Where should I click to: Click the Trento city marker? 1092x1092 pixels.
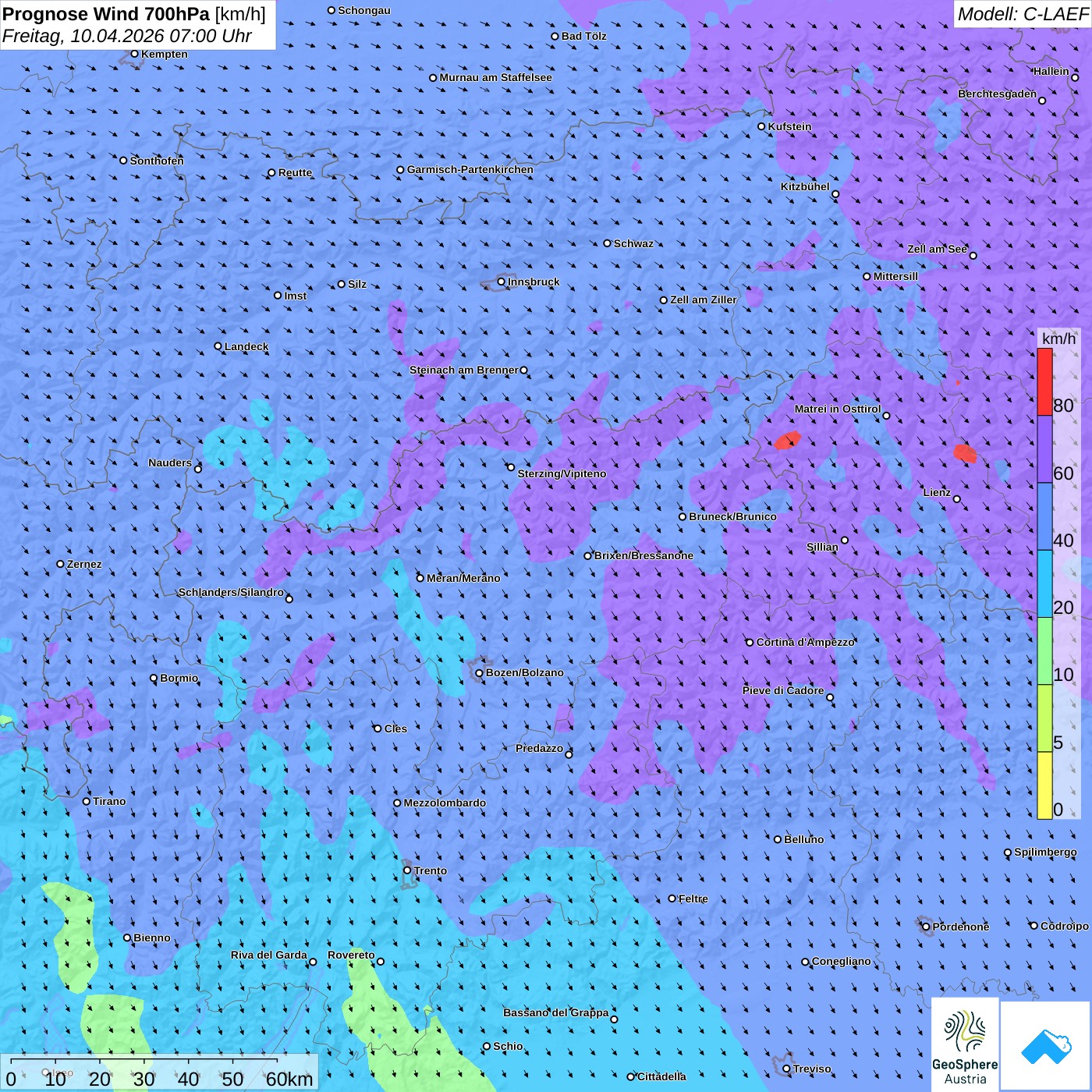407,870
